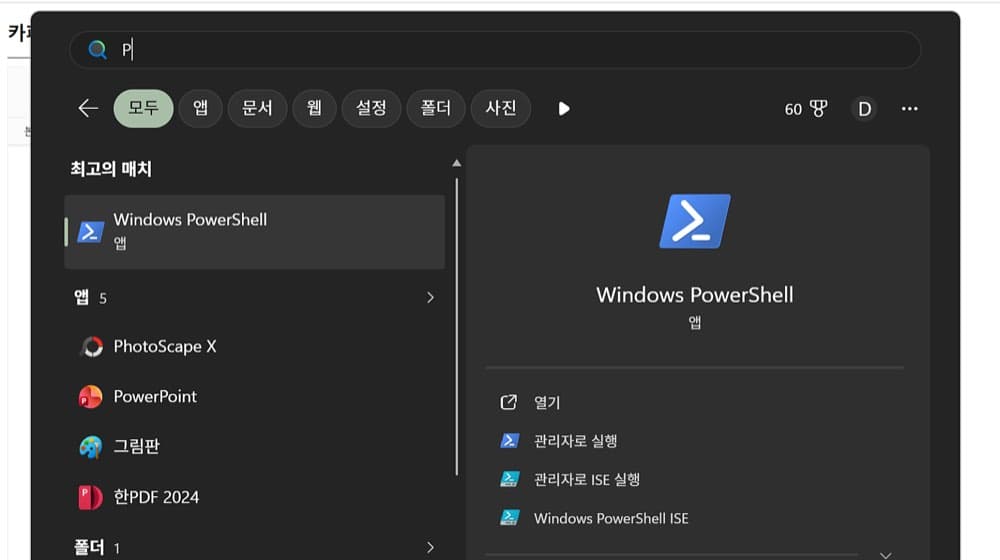Go back with the left arrow
The image size is (1000, 560).
pyautogui.click(x=88, y=108)
